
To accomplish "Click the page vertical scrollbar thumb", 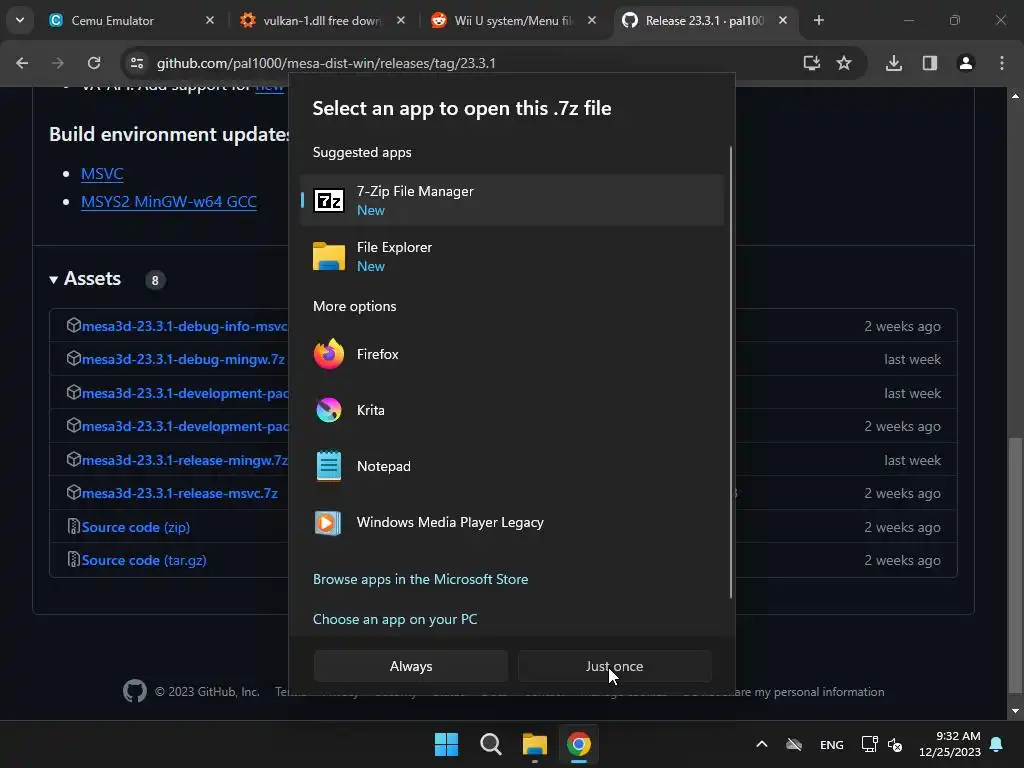I will pyautogui.click(x=1015, y=565).
